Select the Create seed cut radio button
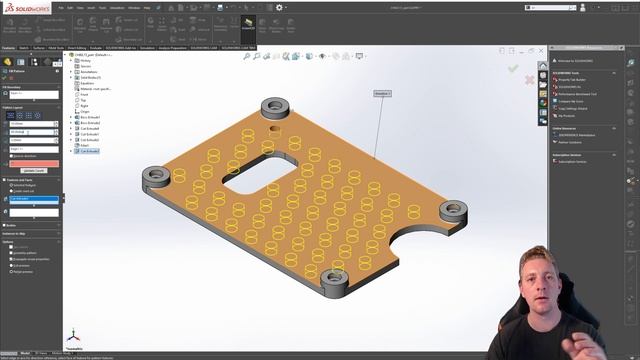This screenshot has height=360, width=640. click(11, 191)
